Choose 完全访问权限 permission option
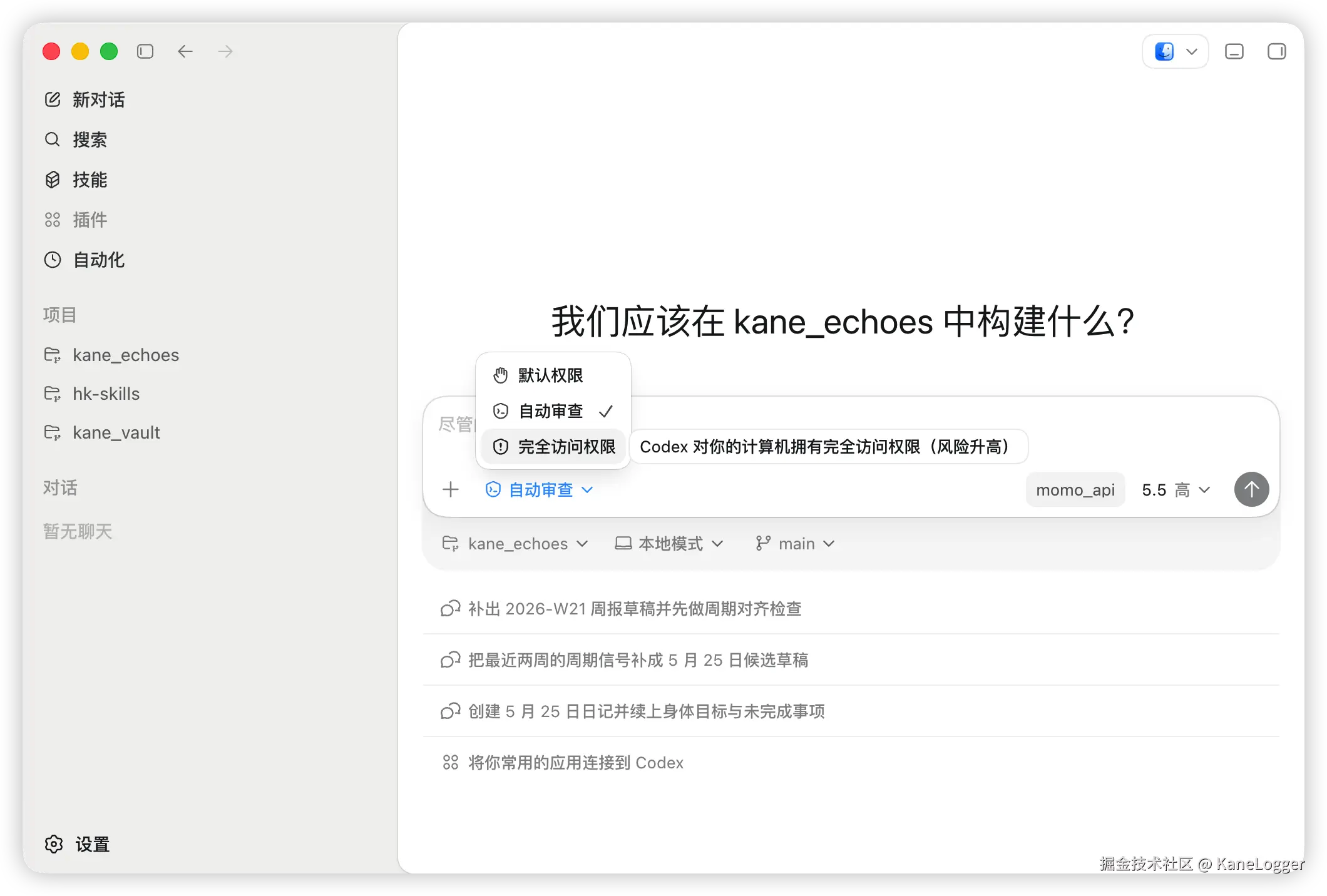 pyautogui.click(x=553, y=447)
